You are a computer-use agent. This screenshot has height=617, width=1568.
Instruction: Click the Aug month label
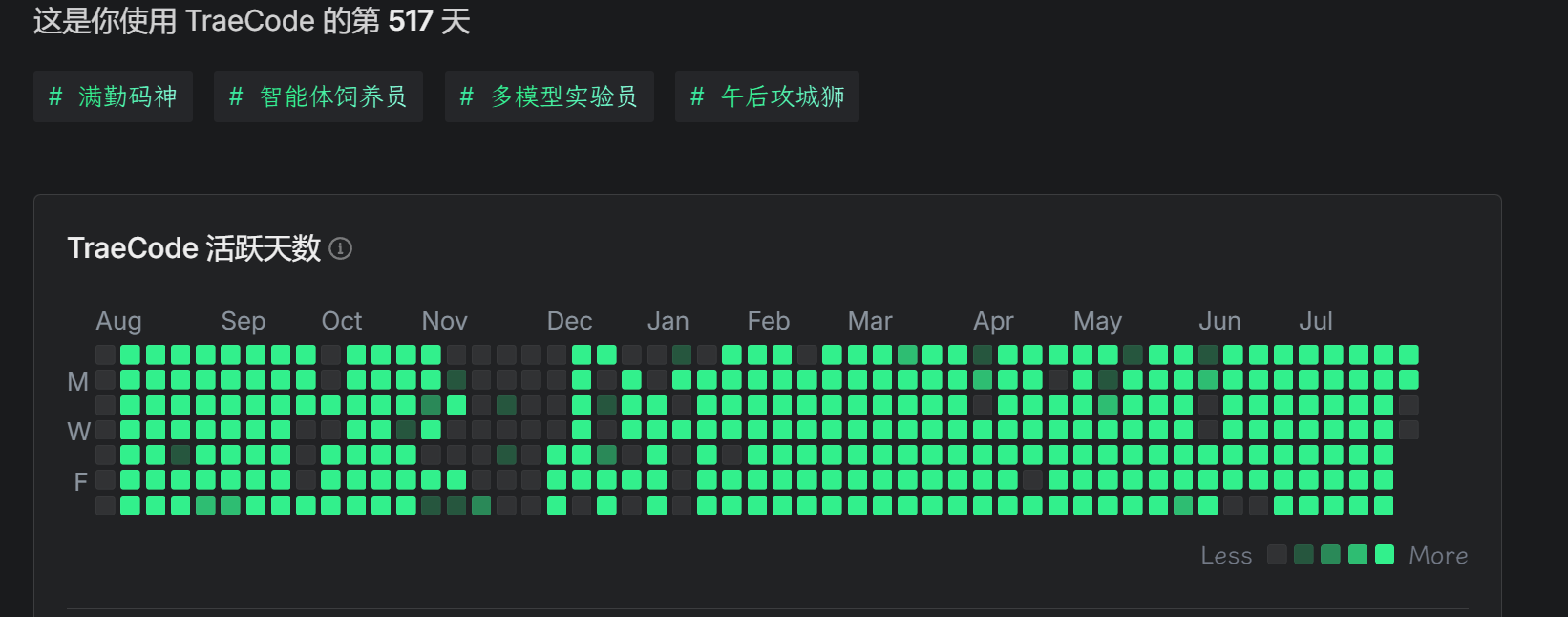(x=118, y=321)
